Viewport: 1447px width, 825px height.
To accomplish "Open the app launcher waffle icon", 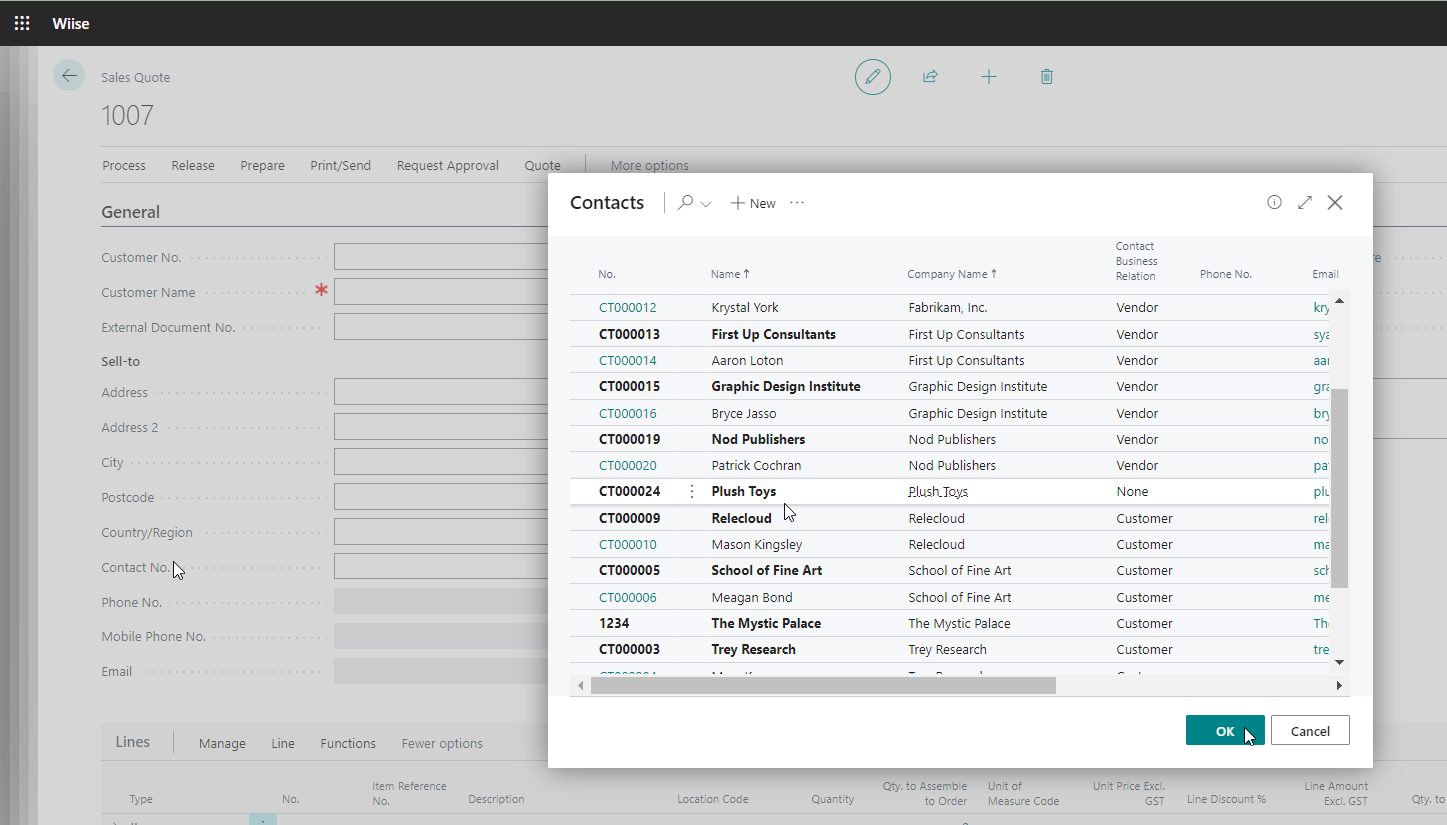I will point(22,23).
